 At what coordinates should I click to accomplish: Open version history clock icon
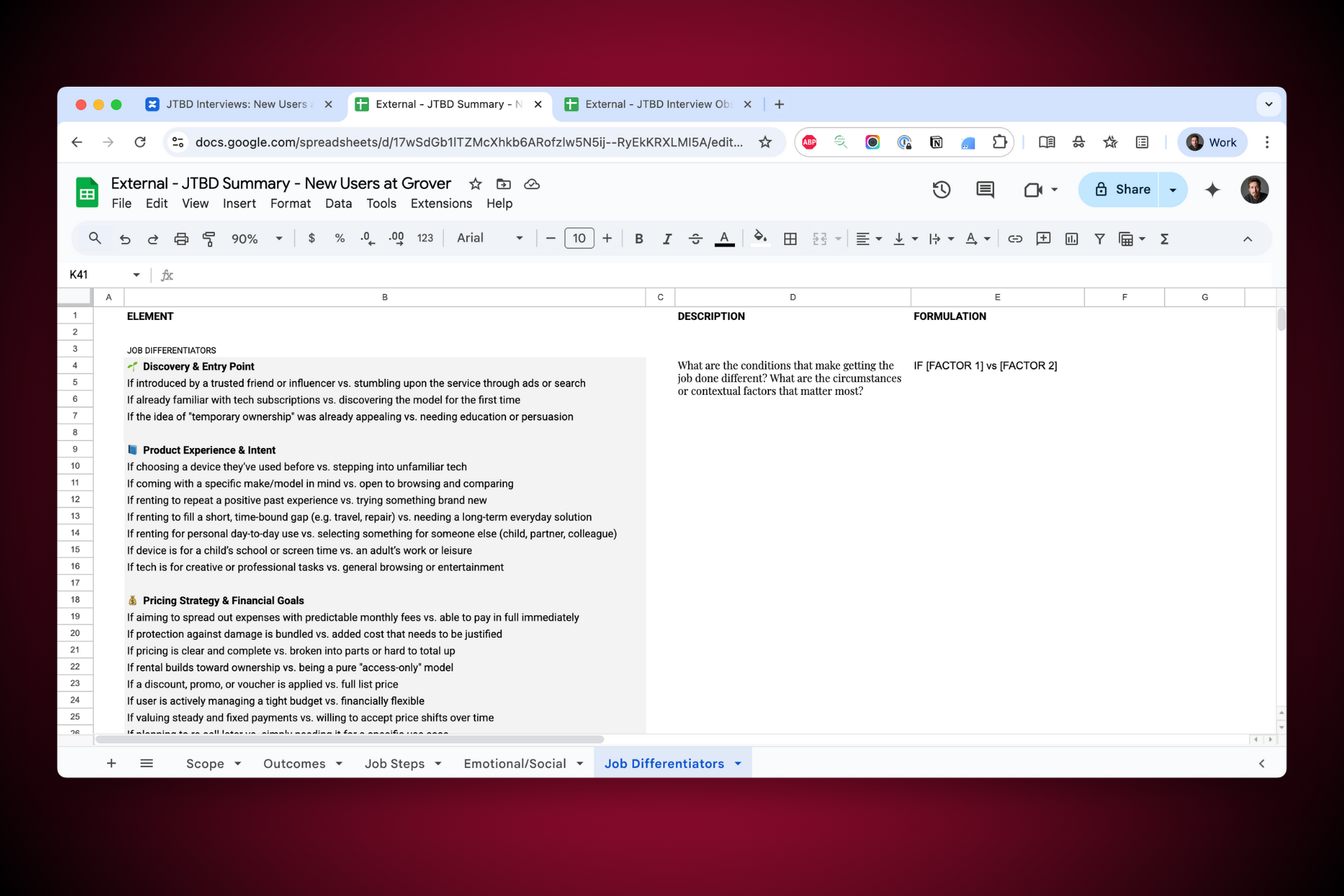(x=941, y=190)
